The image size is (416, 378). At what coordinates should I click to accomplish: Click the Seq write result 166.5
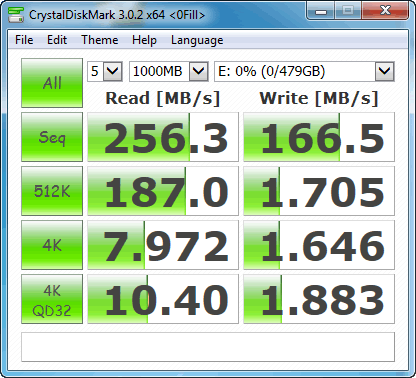(x=319, y=137)
